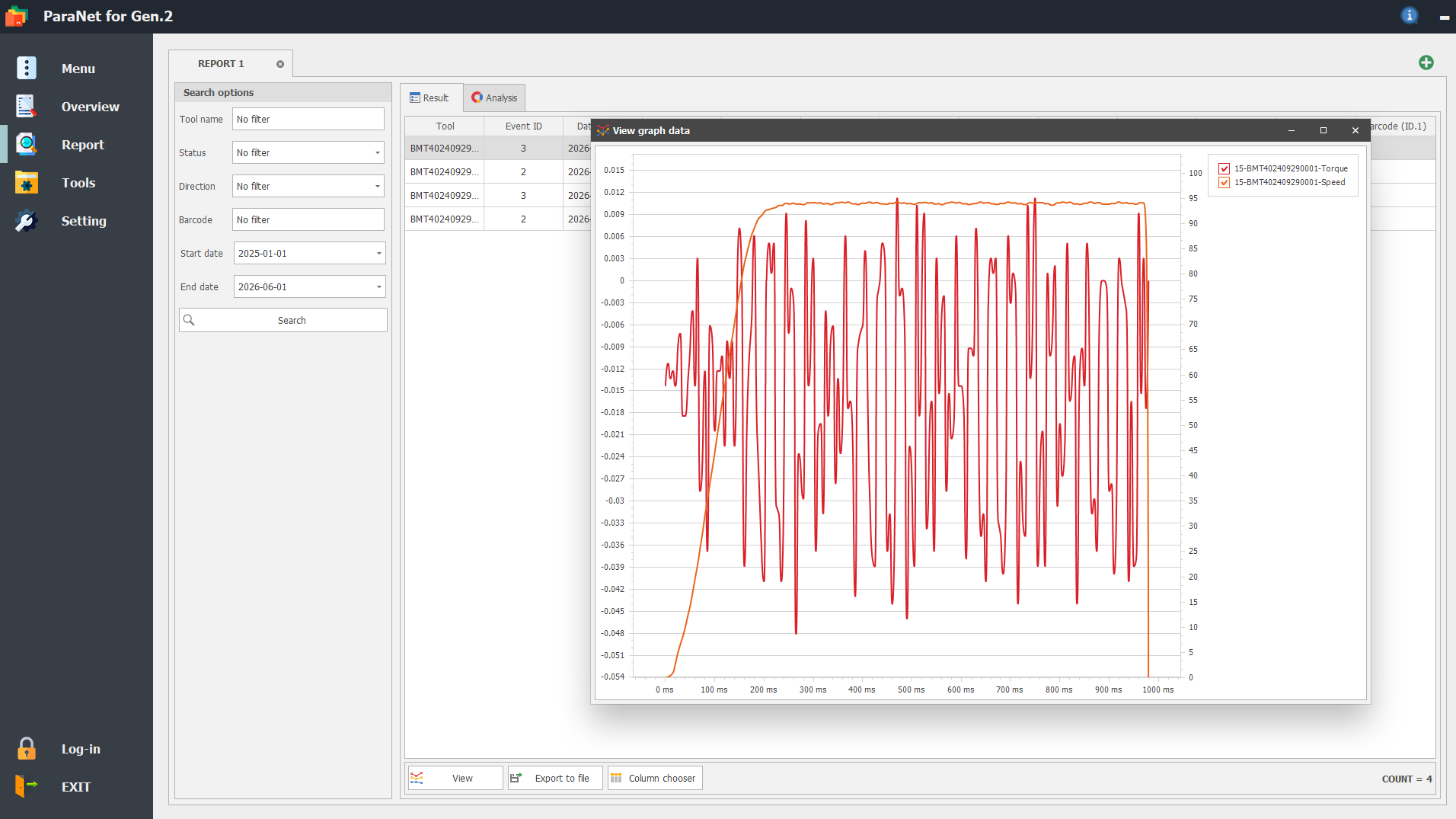Open the Overview sidebar icon
This screenshot has width=1456, height=819.
(27, 106)
